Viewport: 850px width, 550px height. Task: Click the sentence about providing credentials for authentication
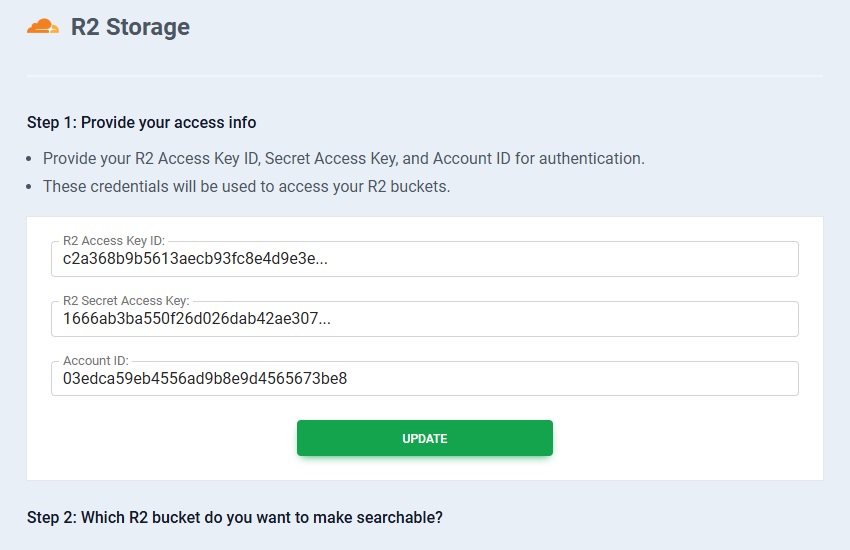point(343,158)
